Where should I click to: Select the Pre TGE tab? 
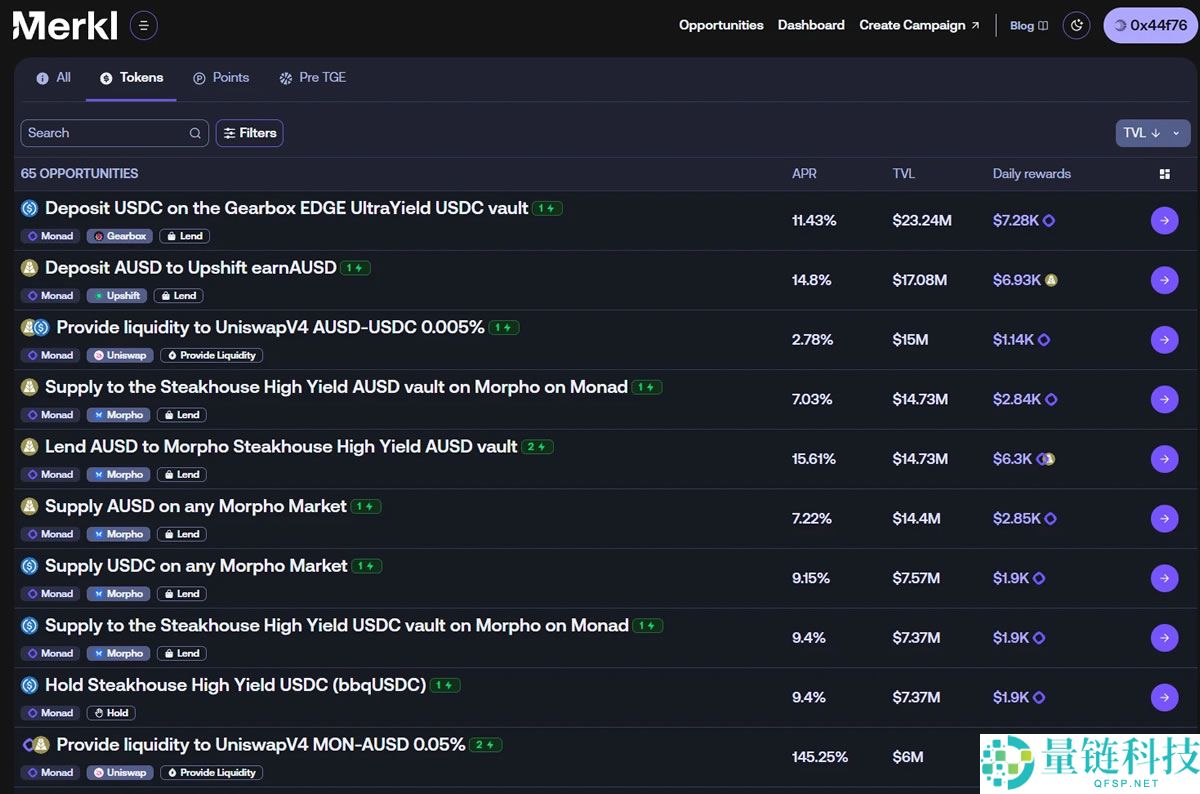coord(312,78)
